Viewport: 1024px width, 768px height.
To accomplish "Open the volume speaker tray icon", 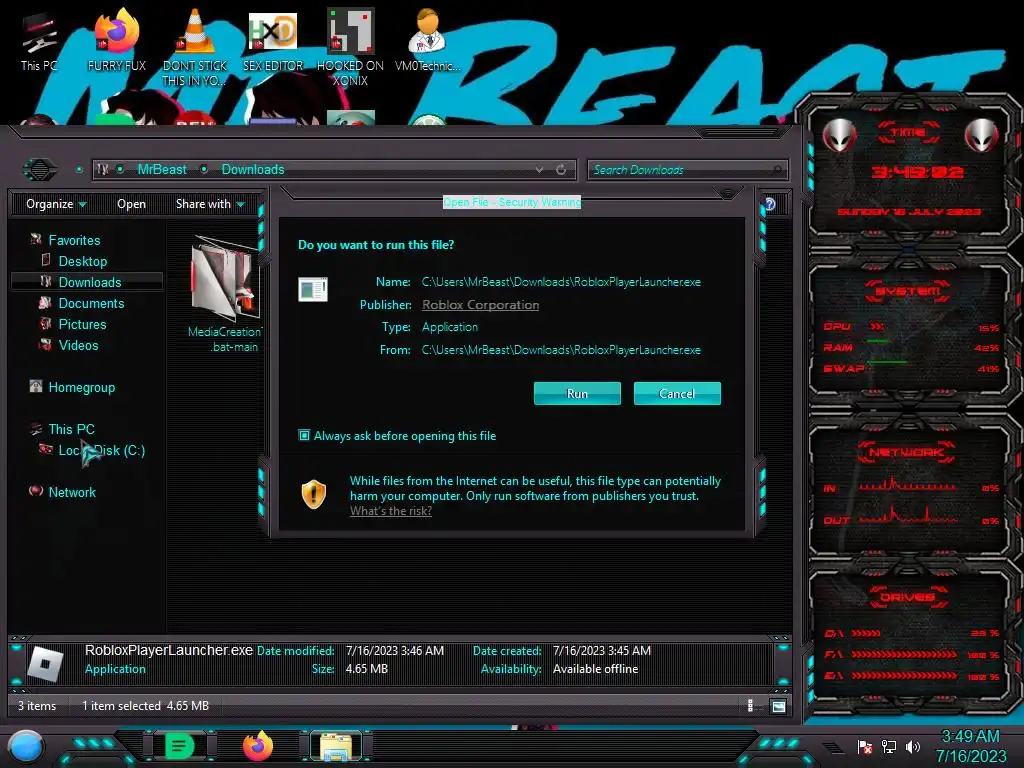I will click(912, 746).
